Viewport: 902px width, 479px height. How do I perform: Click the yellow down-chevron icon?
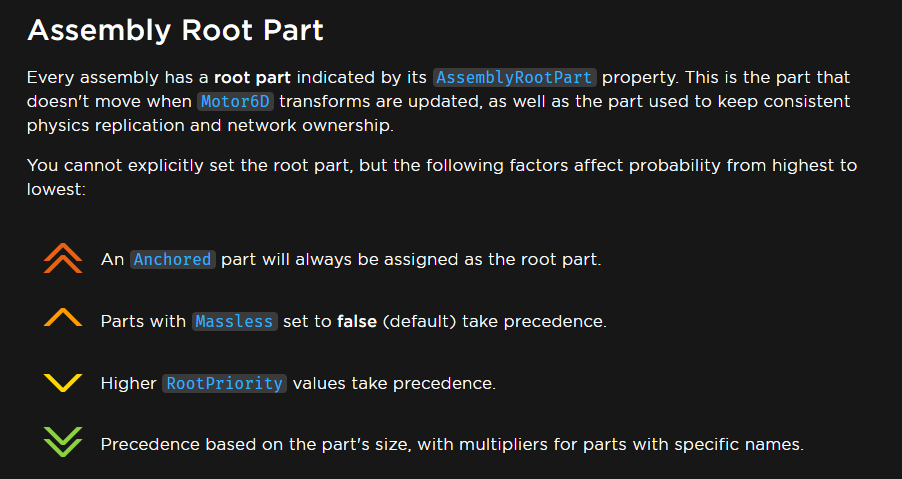tap(63, 383)
